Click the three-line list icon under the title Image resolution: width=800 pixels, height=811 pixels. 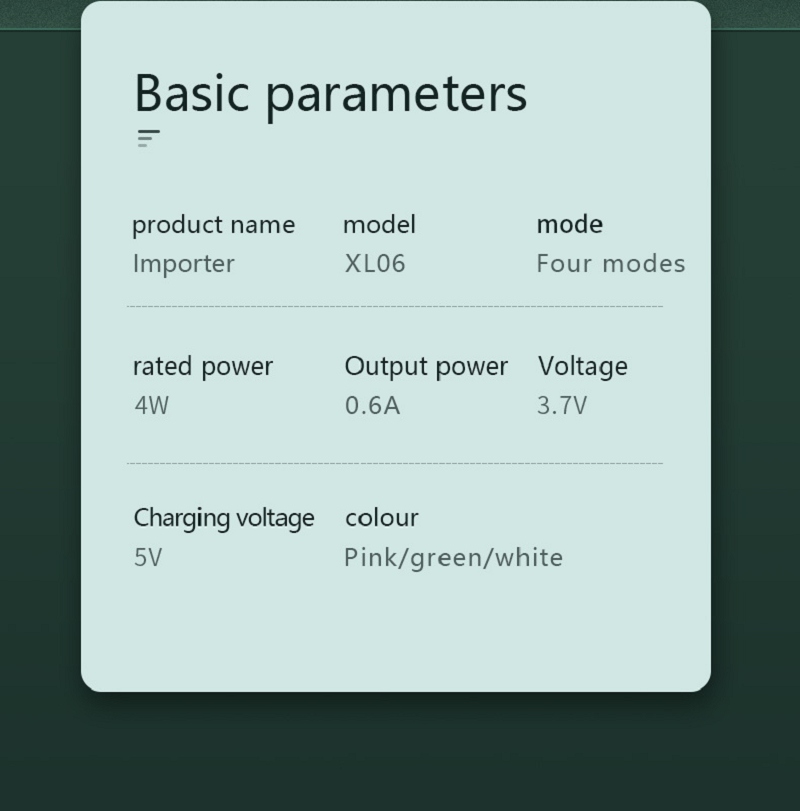tap(148, 139)
